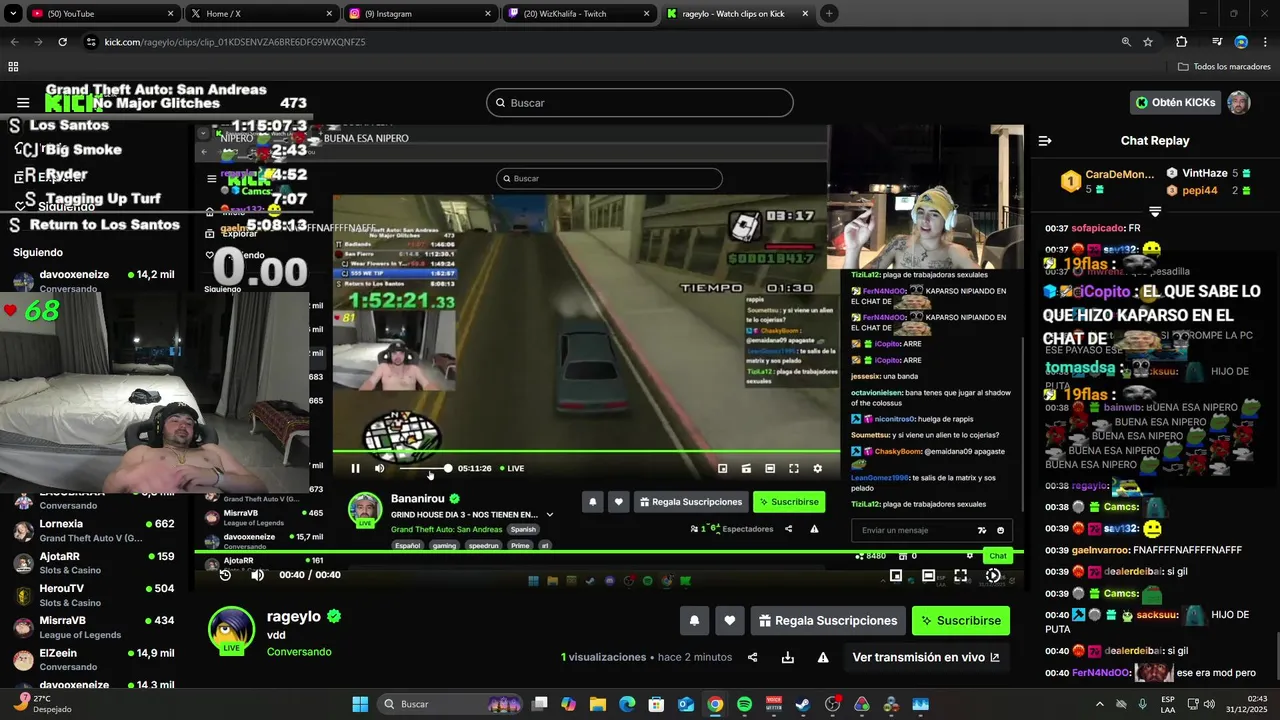The image size is (1280, 720).
Task: Click tomasdsa username in chat replay
Action: tap(1078, 368)
